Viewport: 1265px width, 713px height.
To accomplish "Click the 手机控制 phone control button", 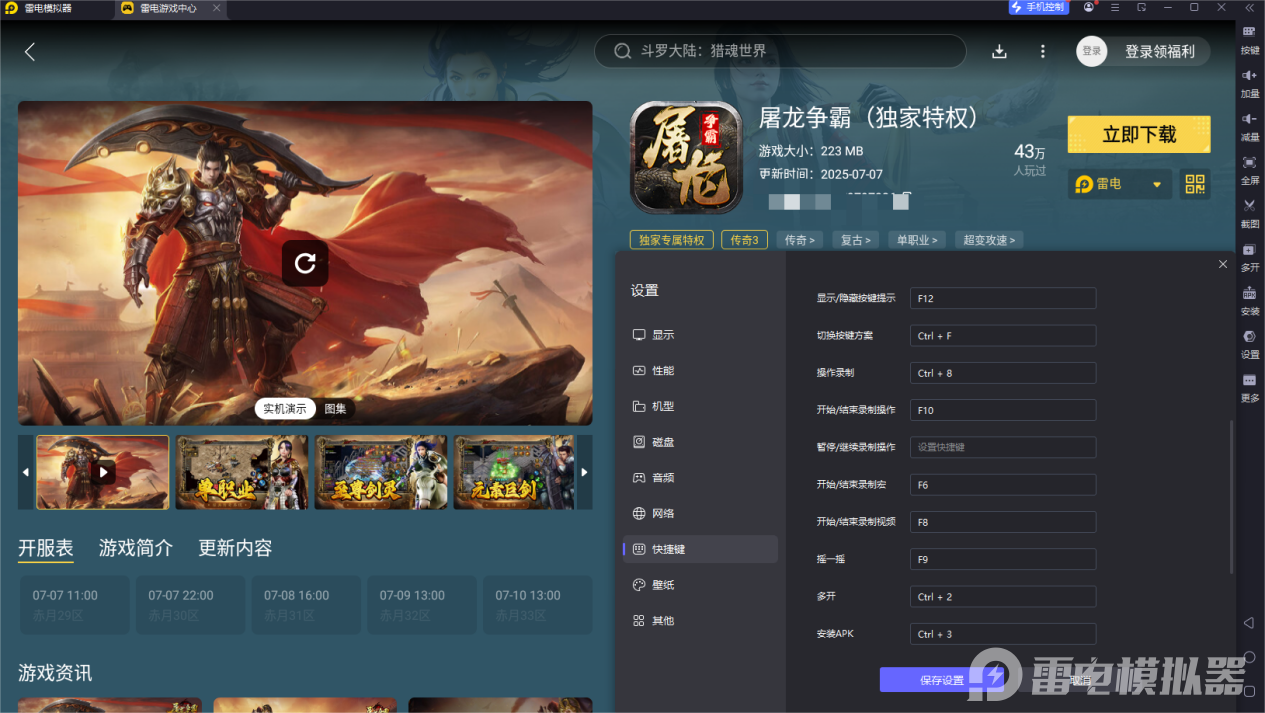I will (1039, 7).
